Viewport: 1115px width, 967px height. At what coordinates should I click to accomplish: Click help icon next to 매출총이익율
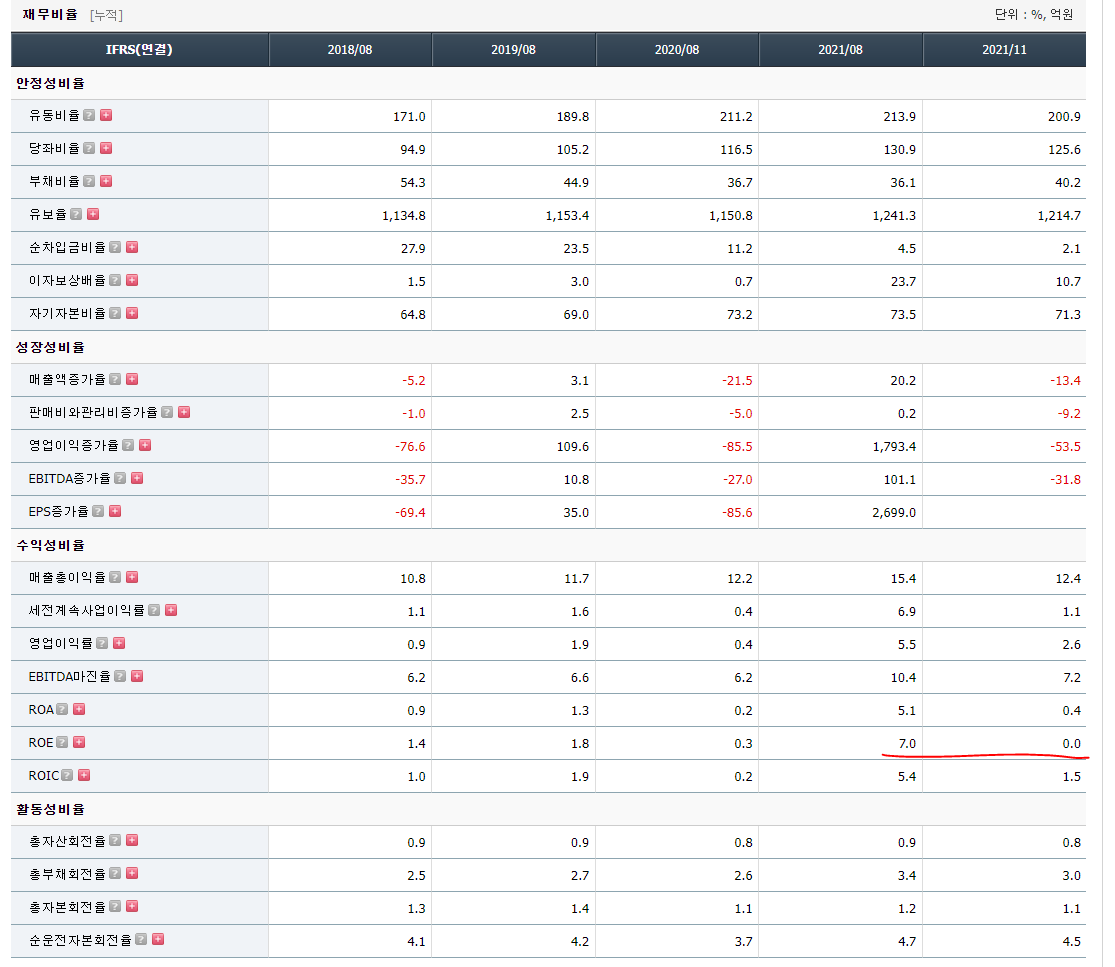[x=115, y=577]
